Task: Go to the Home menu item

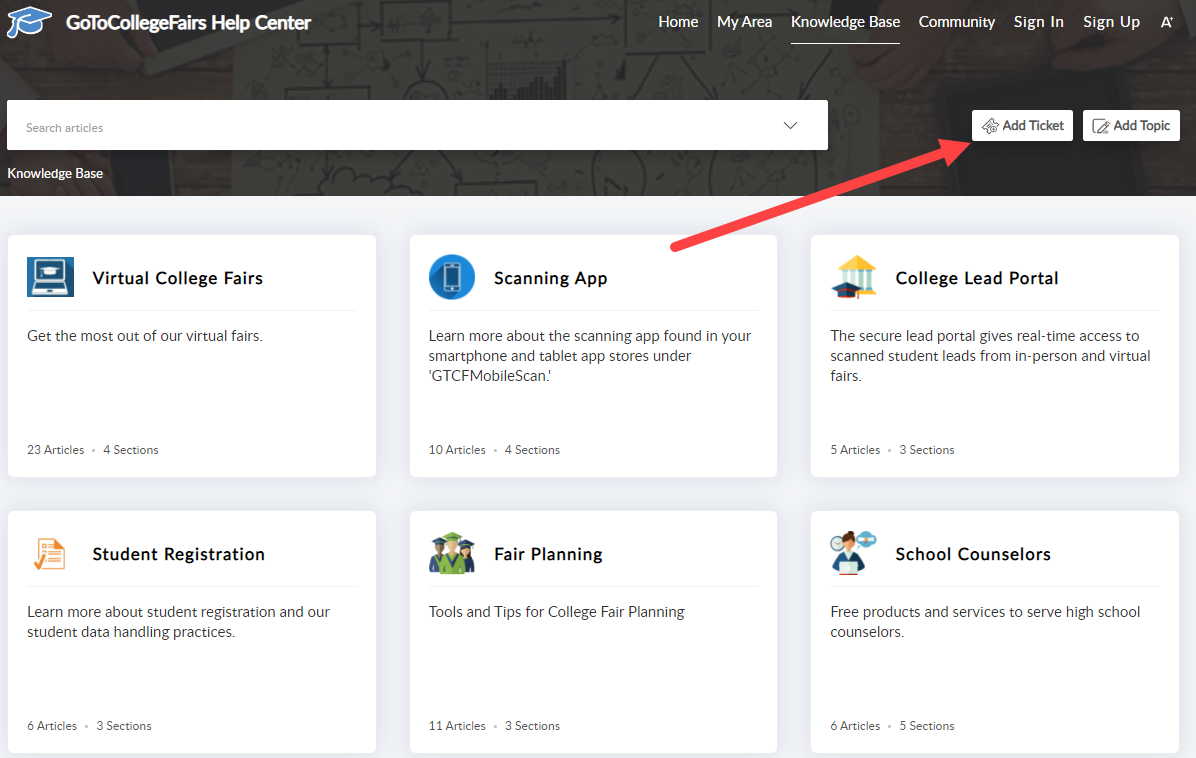Action: click(678, 22)
